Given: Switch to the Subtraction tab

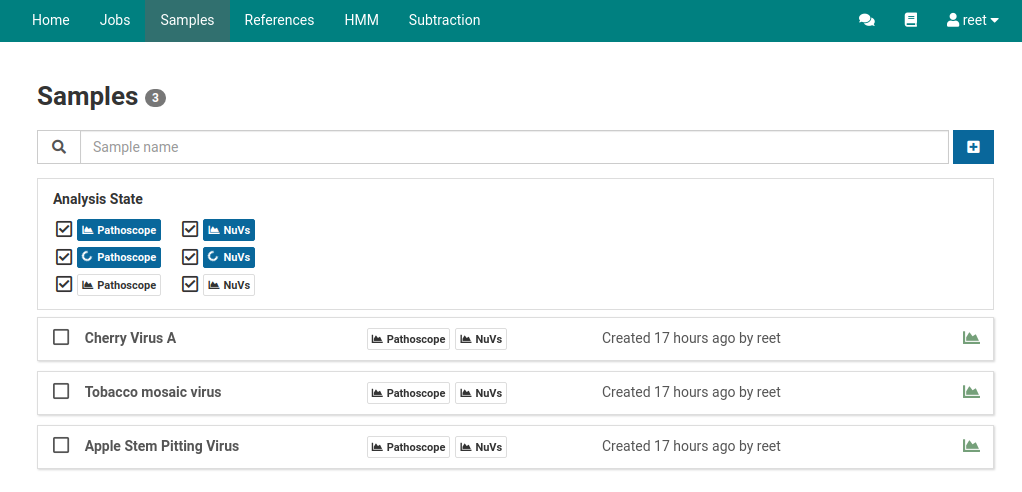Looking at the screenshot, I should 444,20.
